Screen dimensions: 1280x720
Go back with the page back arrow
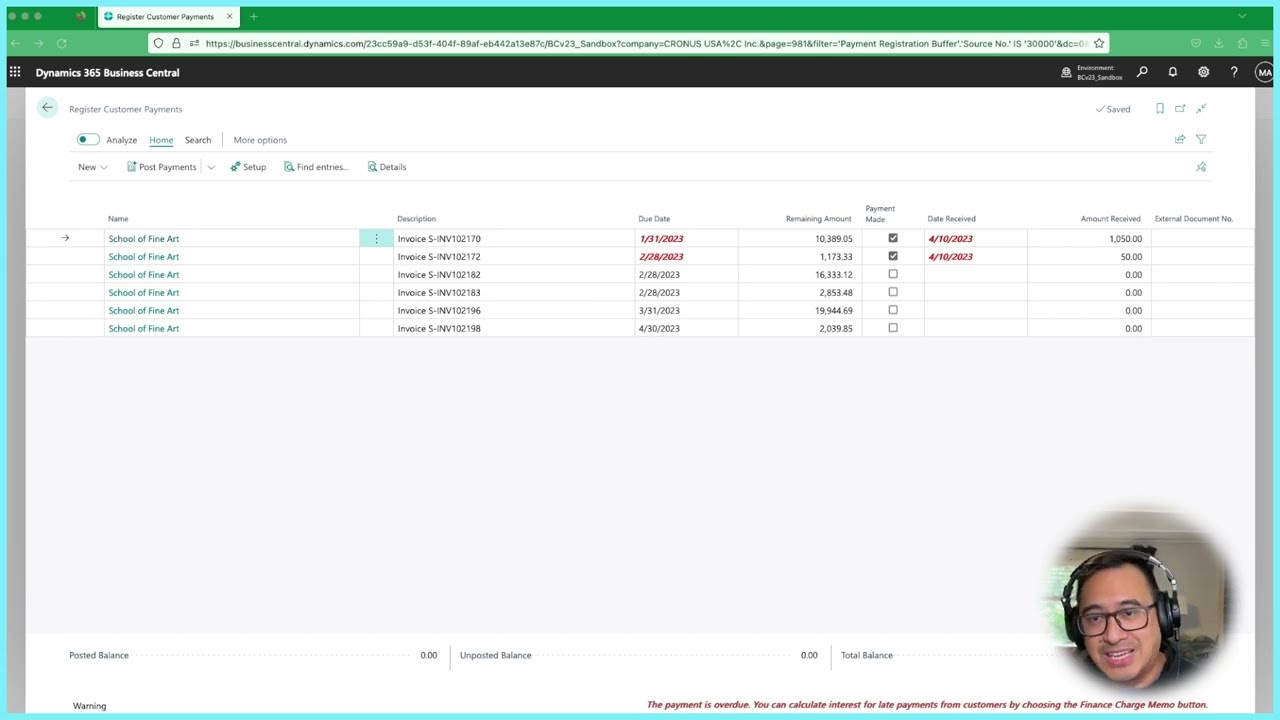(x=47, y=108)
